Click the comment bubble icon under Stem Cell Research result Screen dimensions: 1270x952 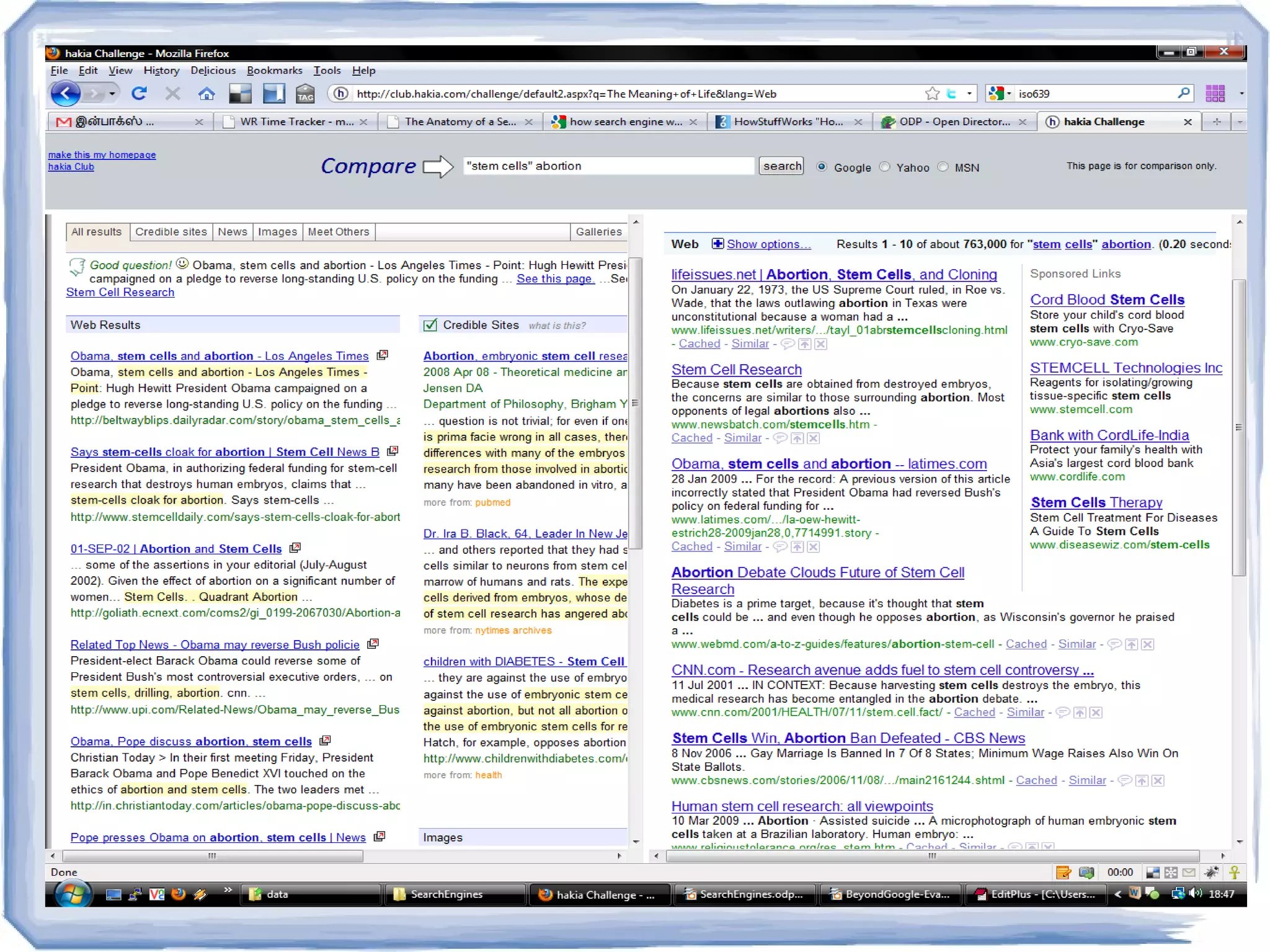781,438
